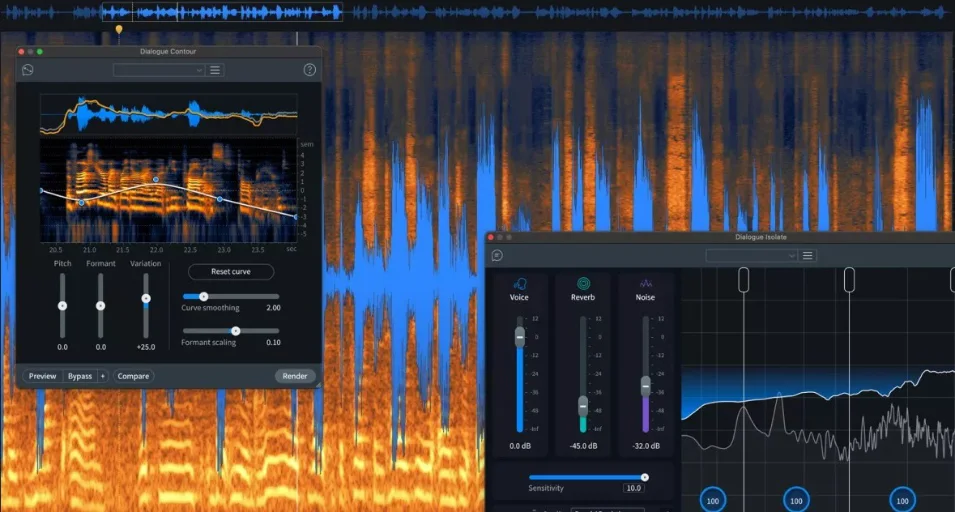Click the leftmost 100 band circle

tap(713, 501)
